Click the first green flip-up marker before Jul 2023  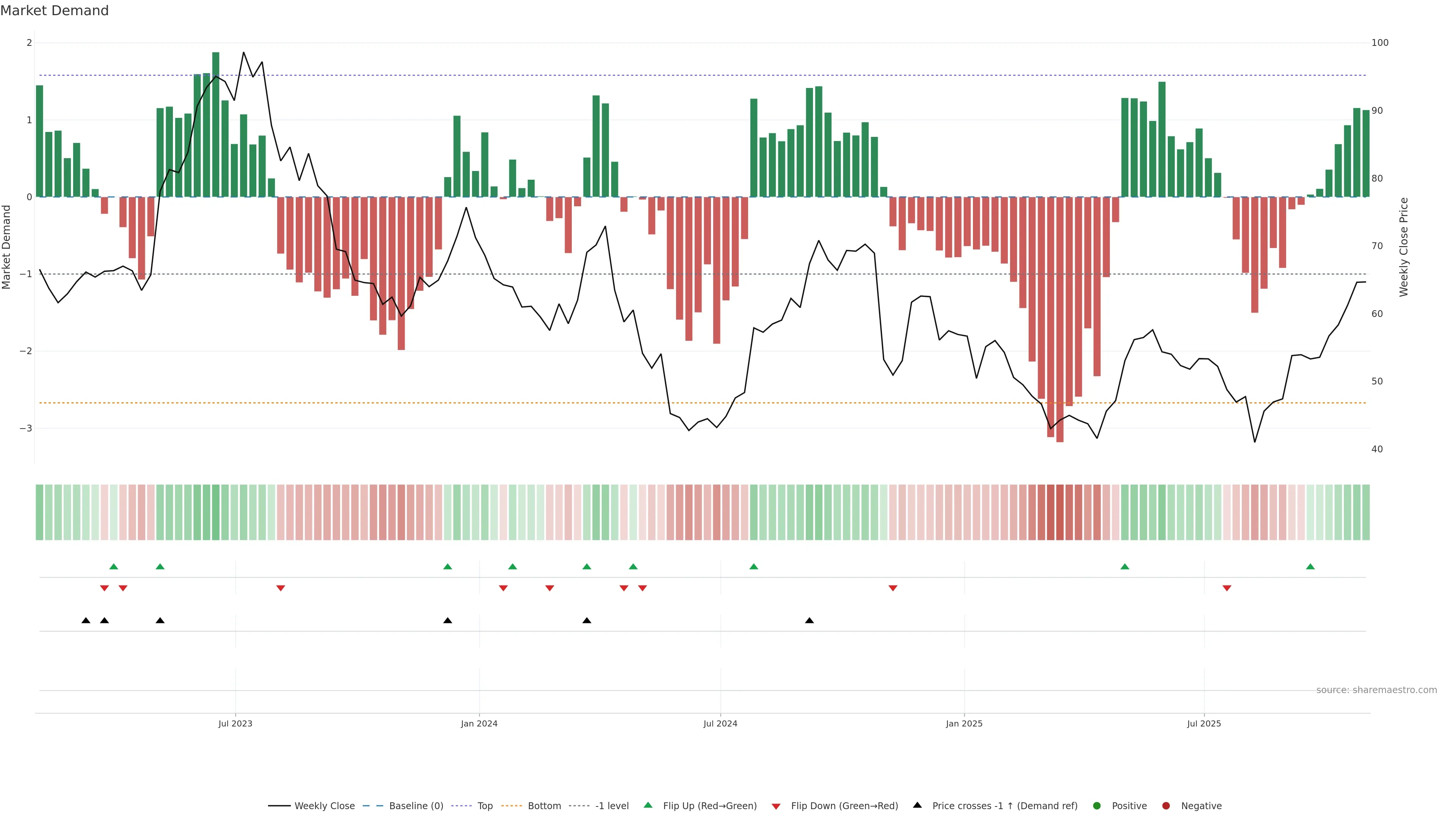114,566
